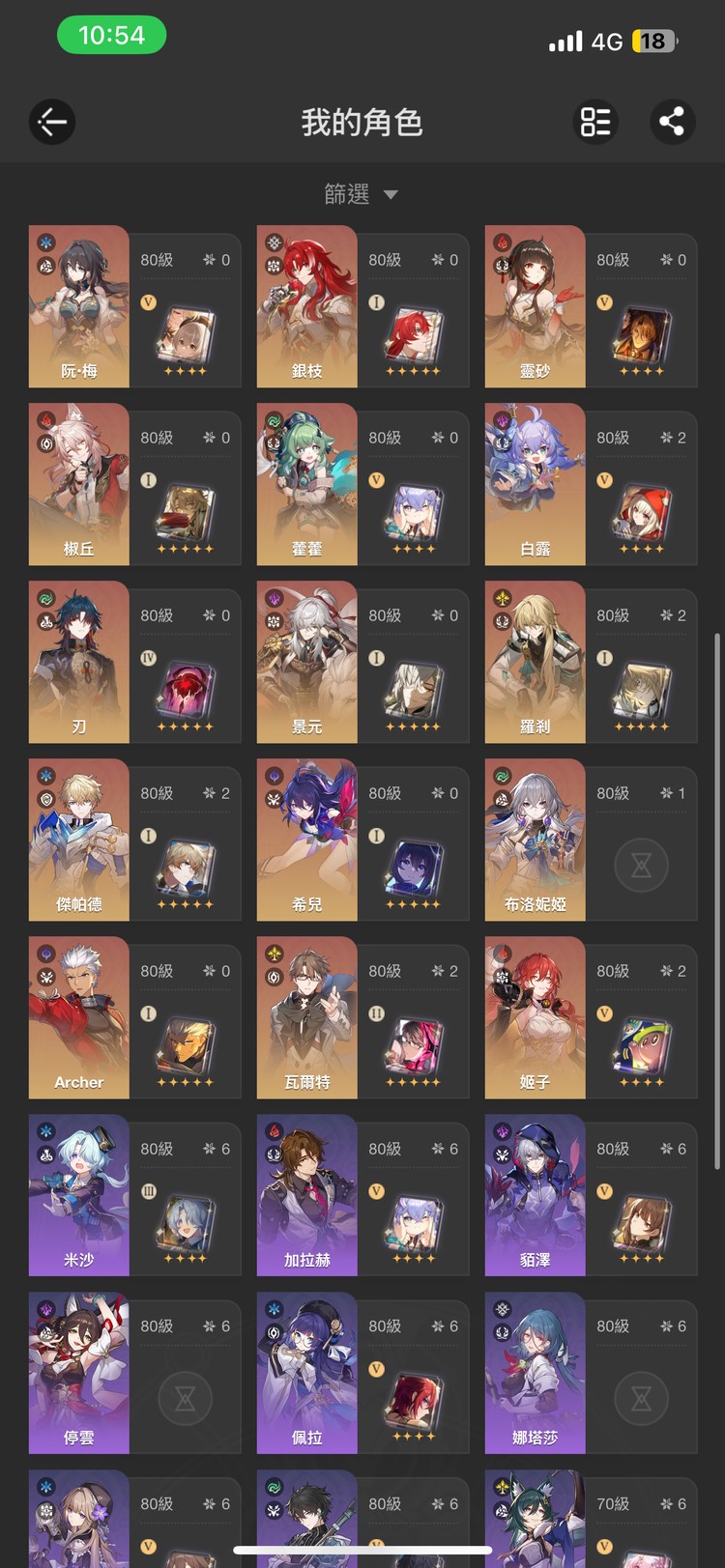The image size is (725, 1568).
Task: Open 靈砂 character portrait
Action: coord(535,306)
